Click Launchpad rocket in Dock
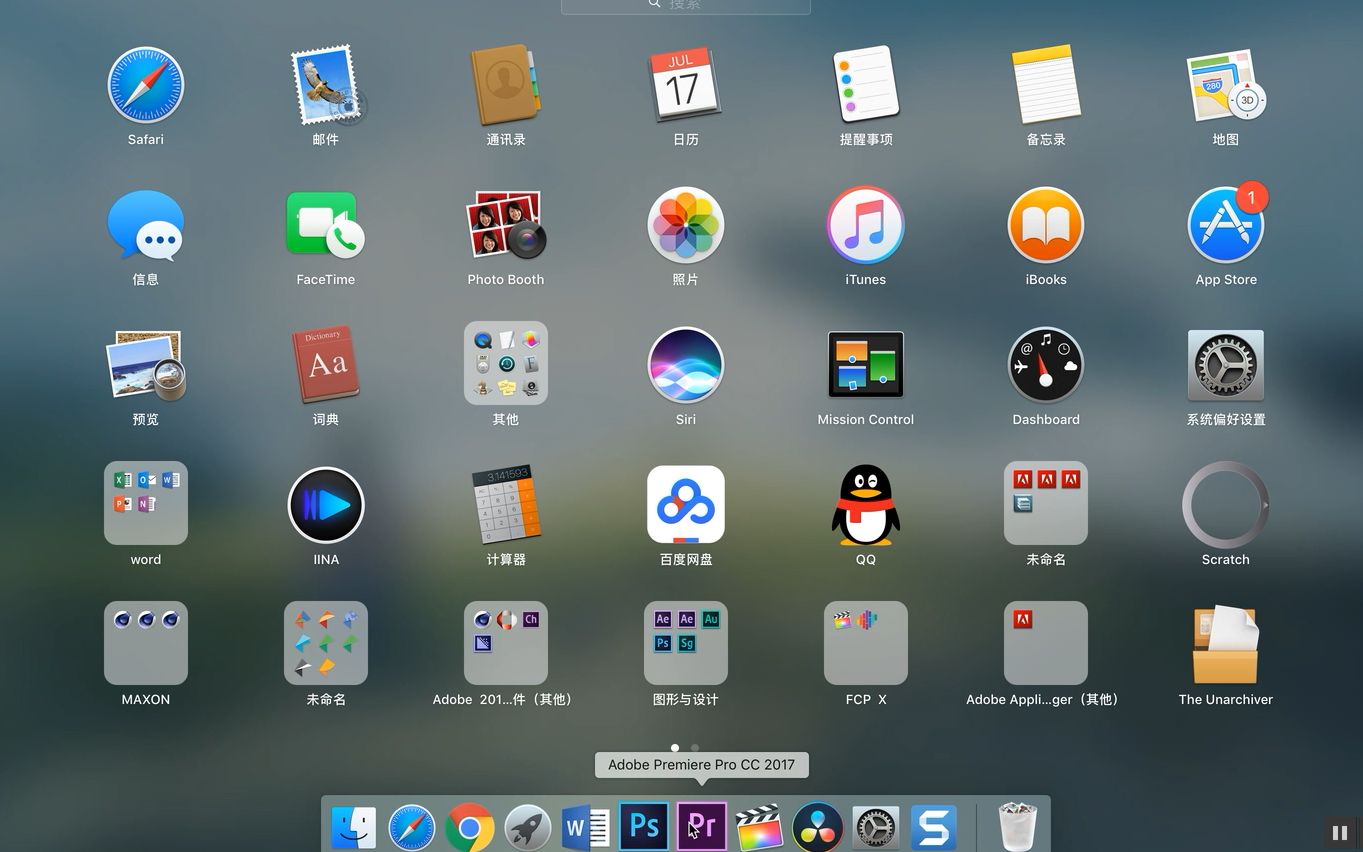1363x852 pixels. point(528,827)
